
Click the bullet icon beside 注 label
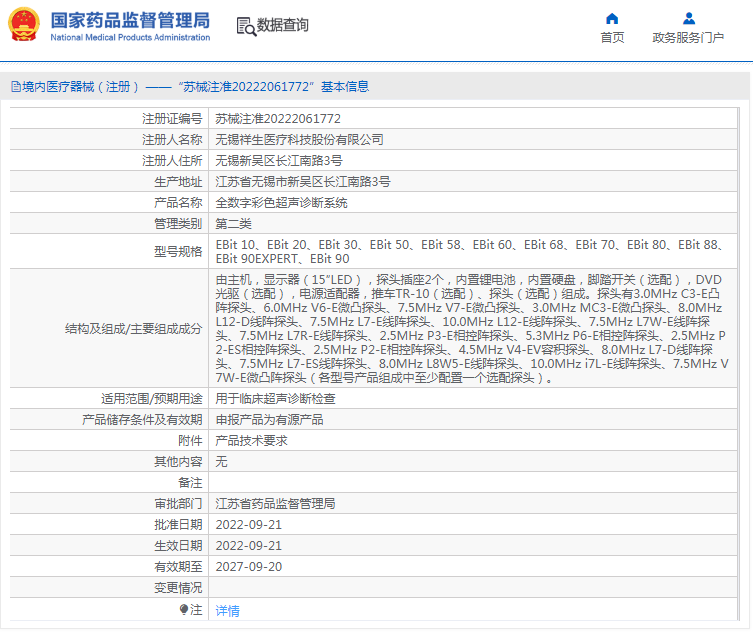[x=183, y=609]
